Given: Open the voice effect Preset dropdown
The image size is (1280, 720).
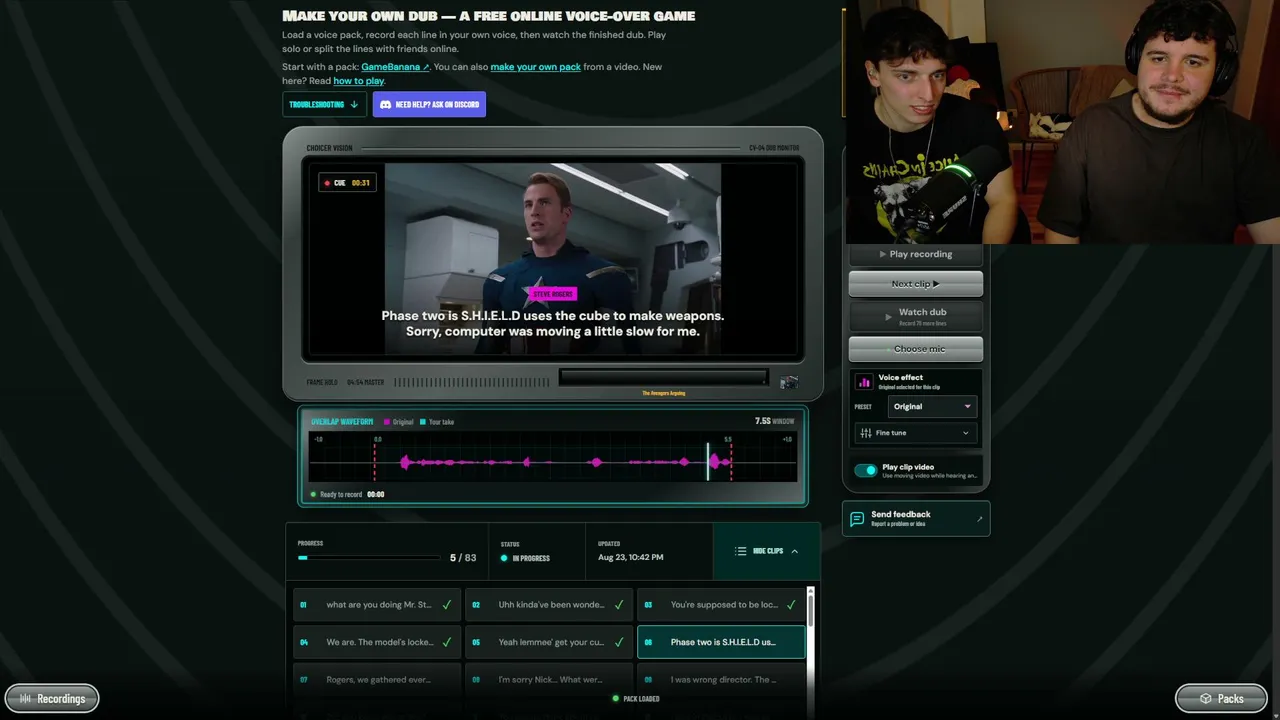Looking at the screenshot, I should coord(931,407).
